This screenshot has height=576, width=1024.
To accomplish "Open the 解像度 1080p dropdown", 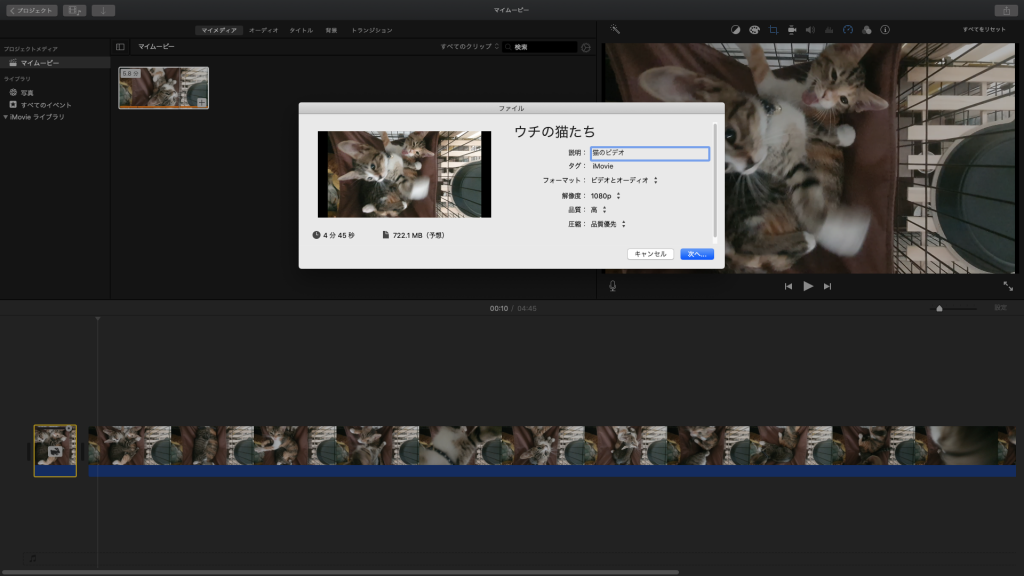I will coord(606,195).
